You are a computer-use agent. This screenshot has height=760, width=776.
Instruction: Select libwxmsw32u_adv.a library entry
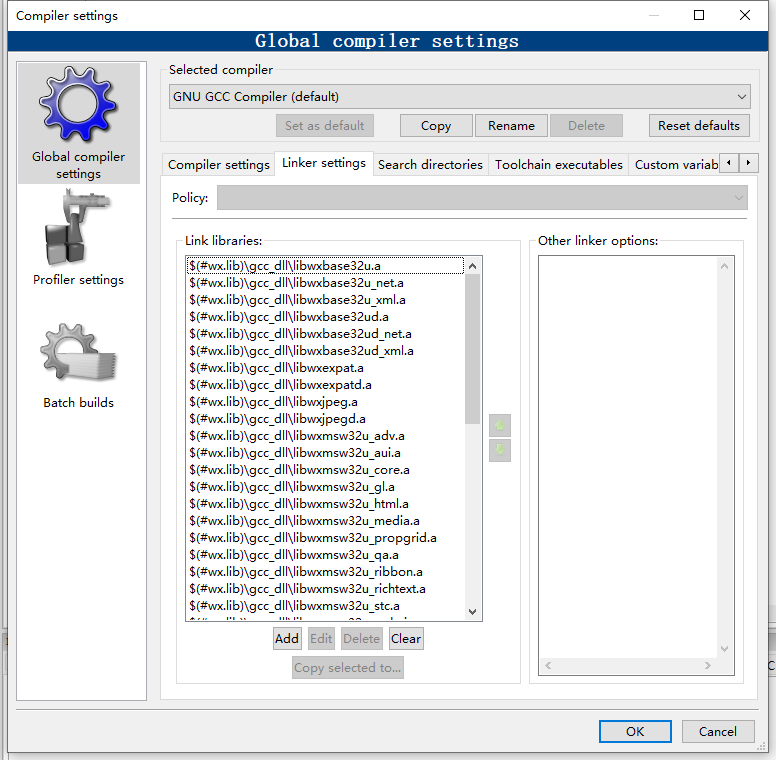coord(325,436)
